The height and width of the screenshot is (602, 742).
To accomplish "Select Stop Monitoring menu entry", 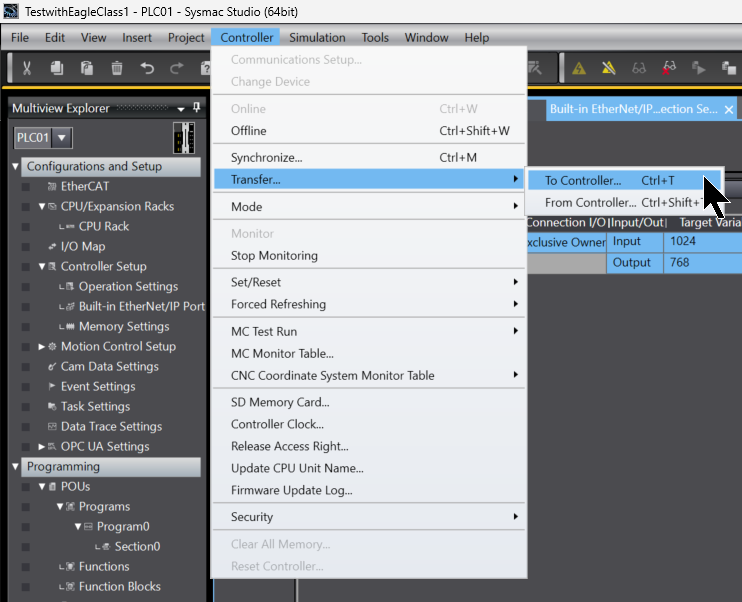I will (x=369, y=256).
